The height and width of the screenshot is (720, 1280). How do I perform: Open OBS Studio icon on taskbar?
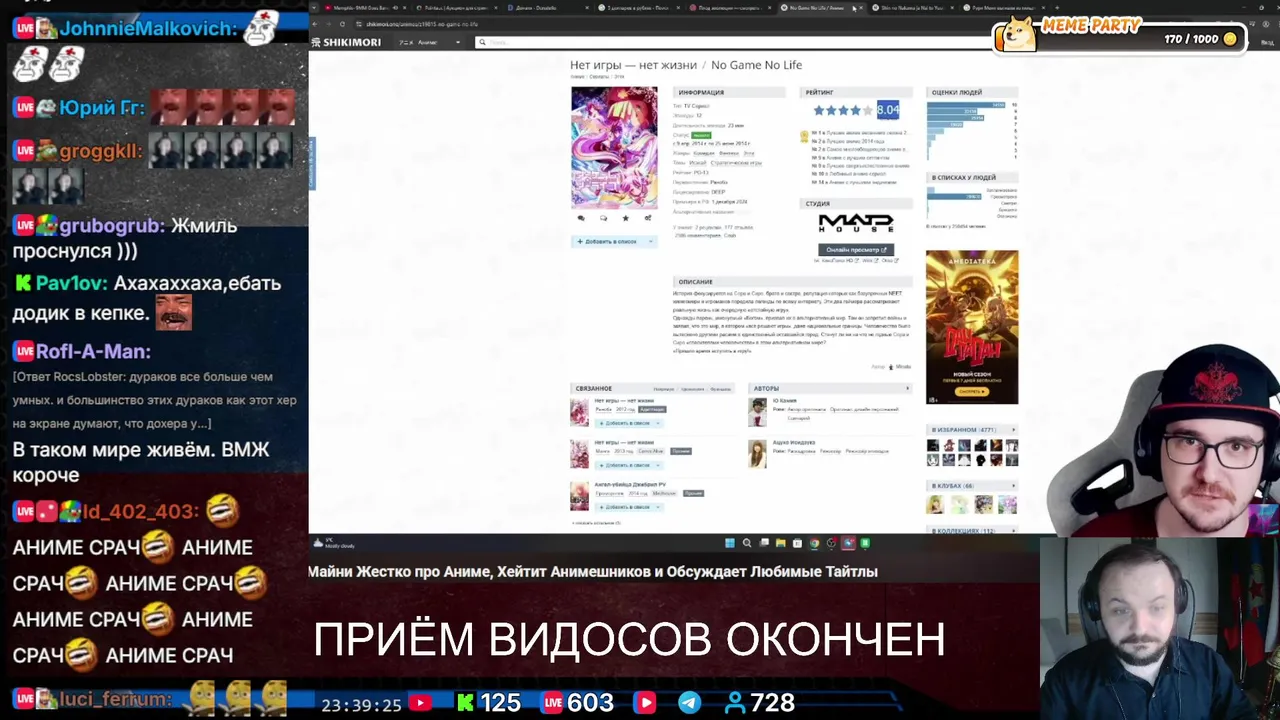[831, 543]
